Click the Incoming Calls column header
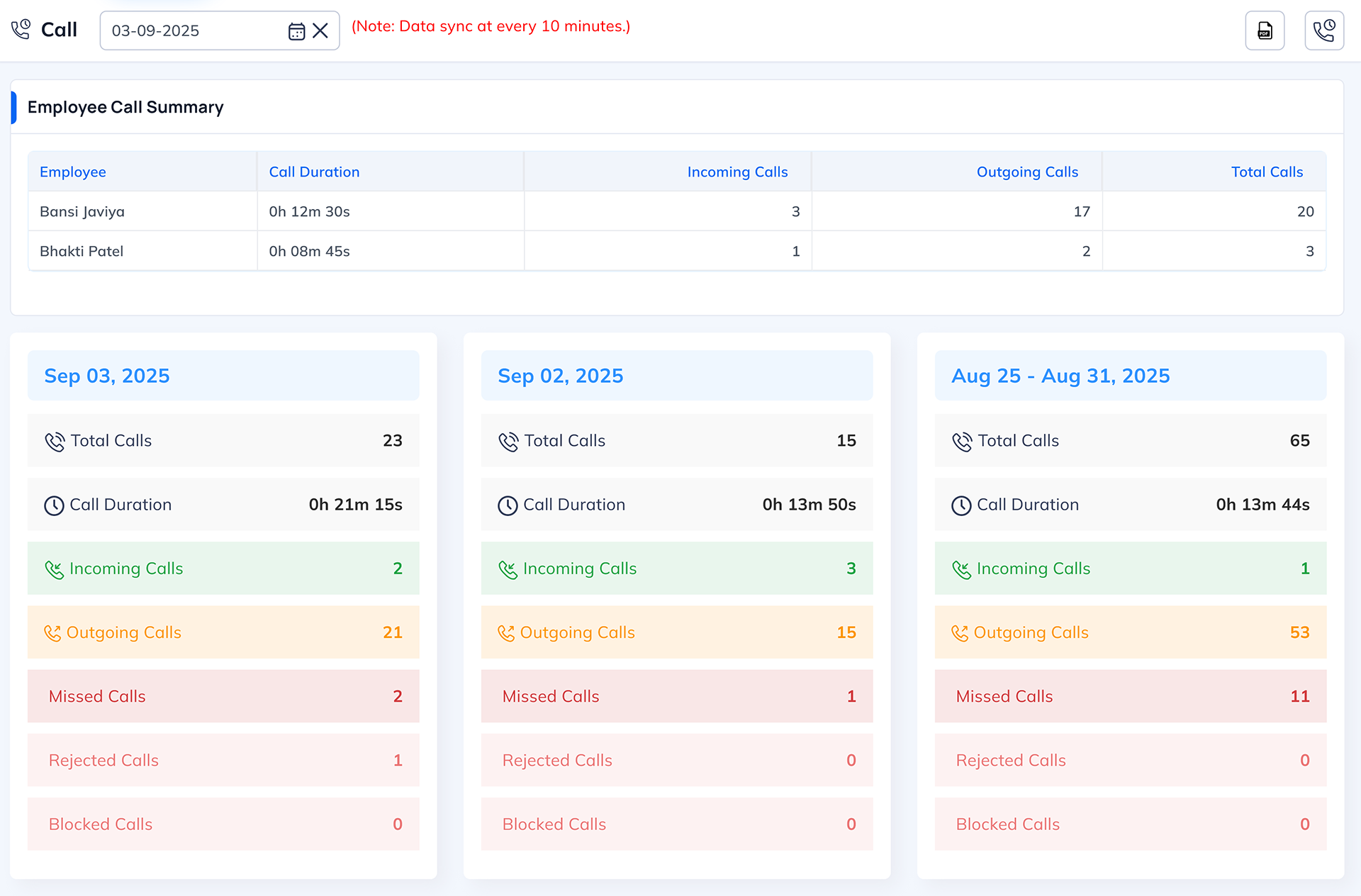1361x896 pixels. click(x=737, y=172)
